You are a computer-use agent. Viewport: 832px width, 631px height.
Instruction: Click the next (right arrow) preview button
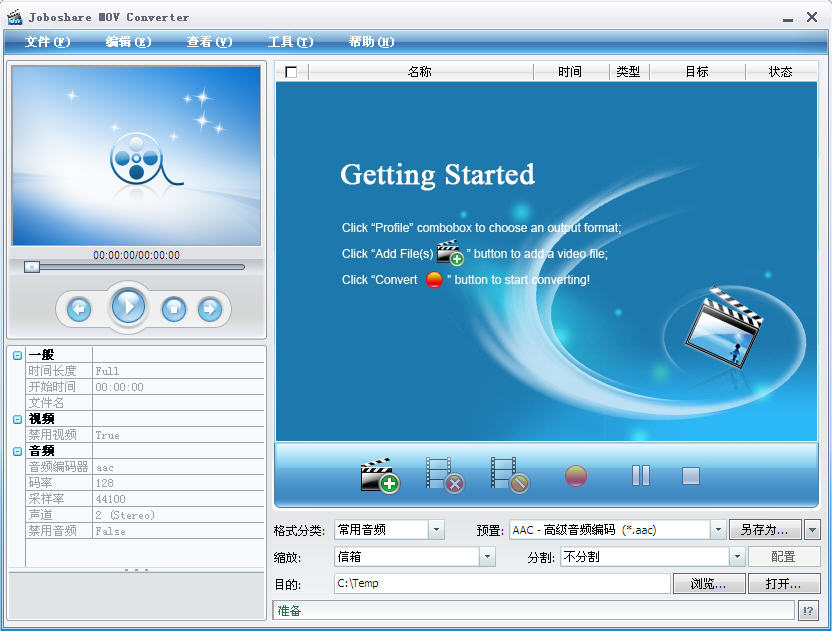point(210,309)
